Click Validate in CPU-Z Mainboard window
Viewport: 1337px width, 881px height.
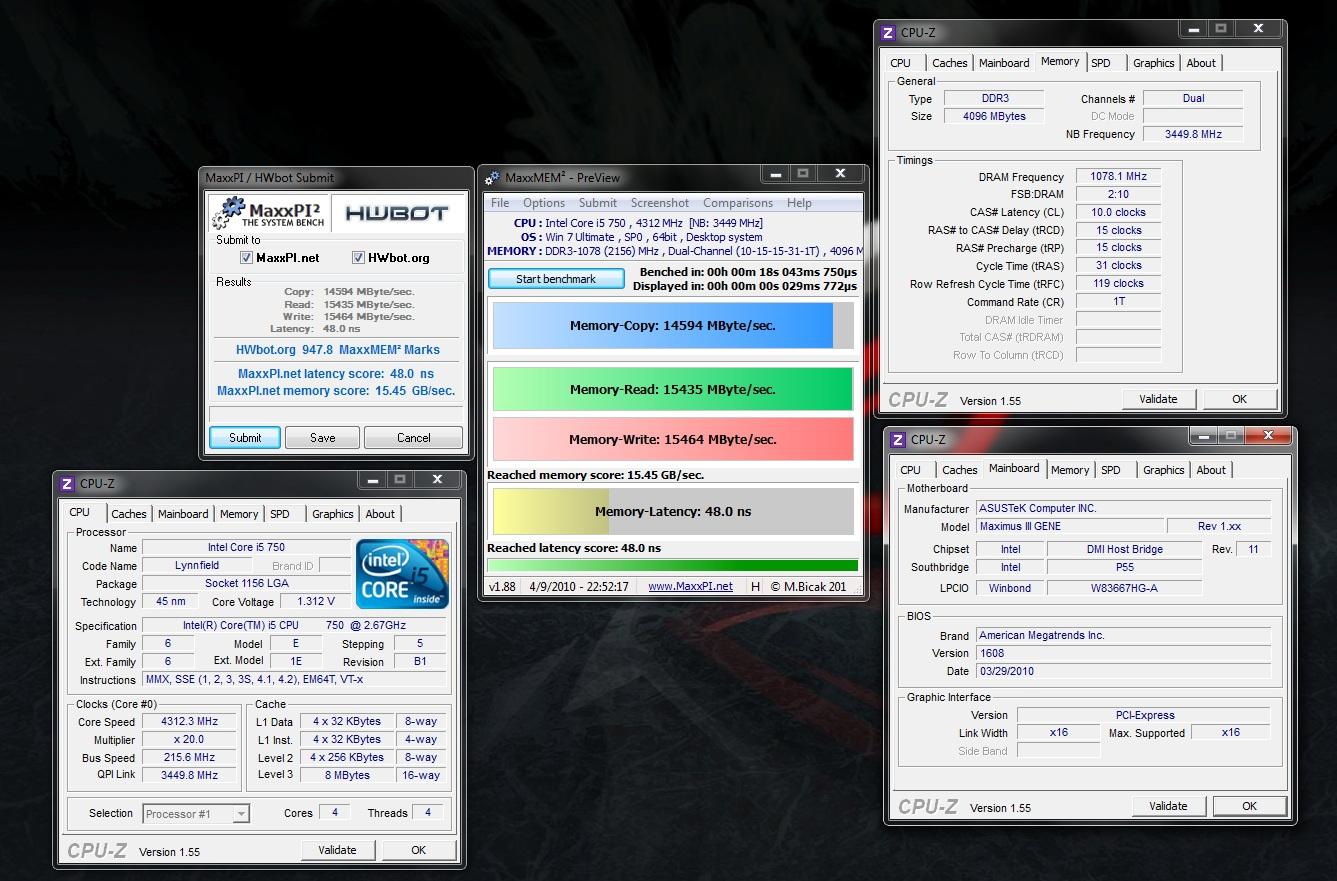(x=1168, y=806)
